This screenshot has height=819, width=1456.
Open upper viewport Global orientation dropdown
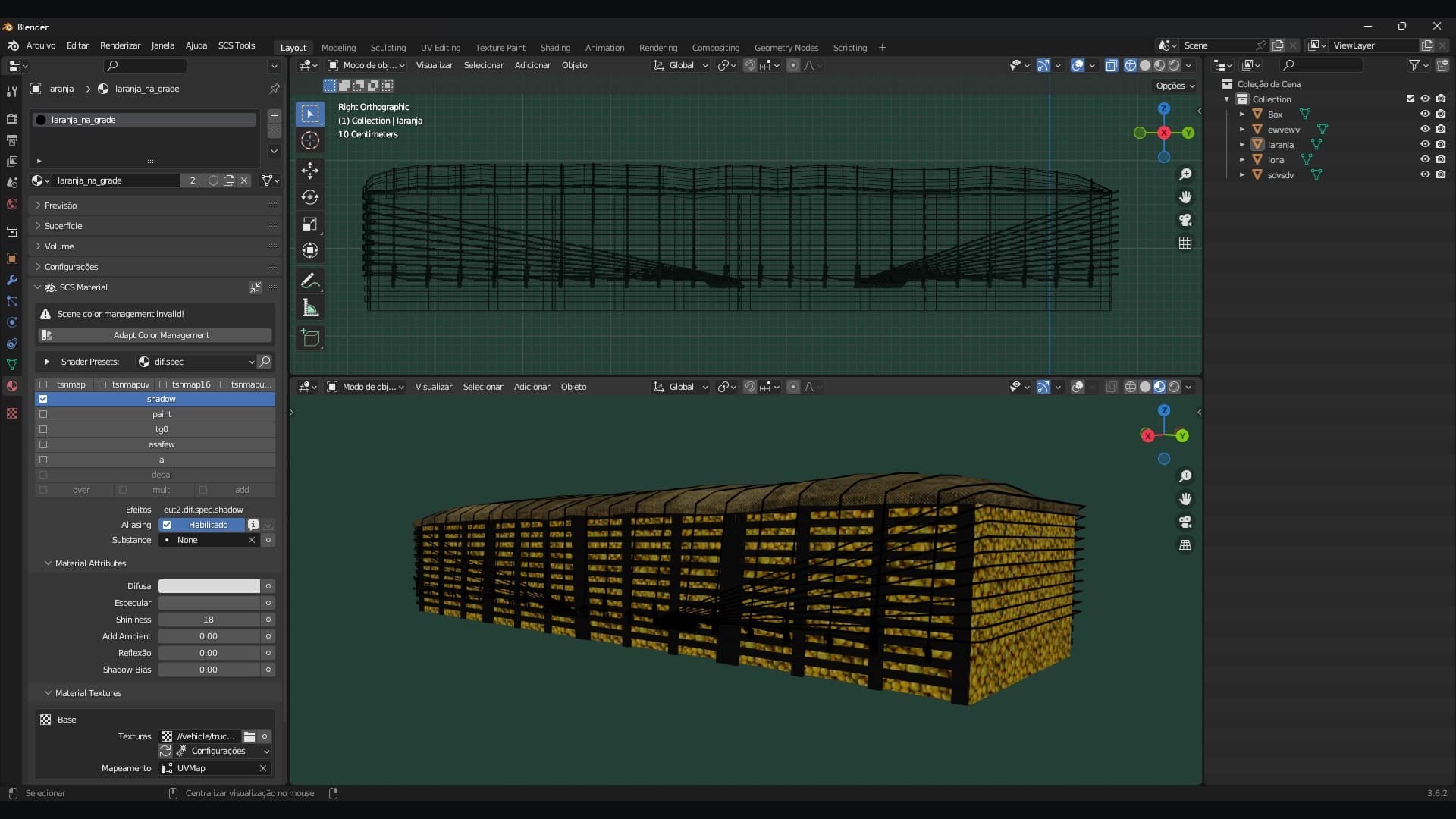[681, 65]
